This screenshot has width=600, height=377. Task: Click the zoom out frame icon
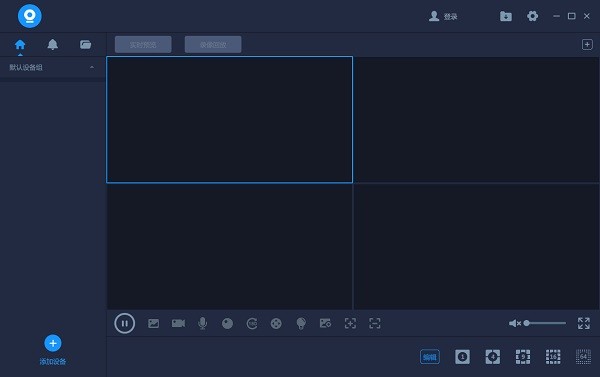tap(375, 323)
